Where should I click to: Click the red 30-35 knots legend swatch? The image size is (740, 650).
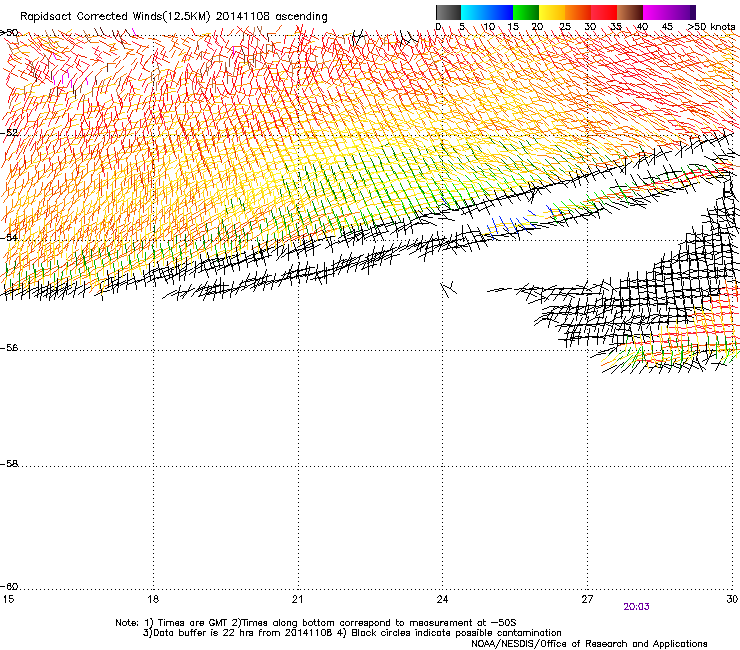[604, 12]
